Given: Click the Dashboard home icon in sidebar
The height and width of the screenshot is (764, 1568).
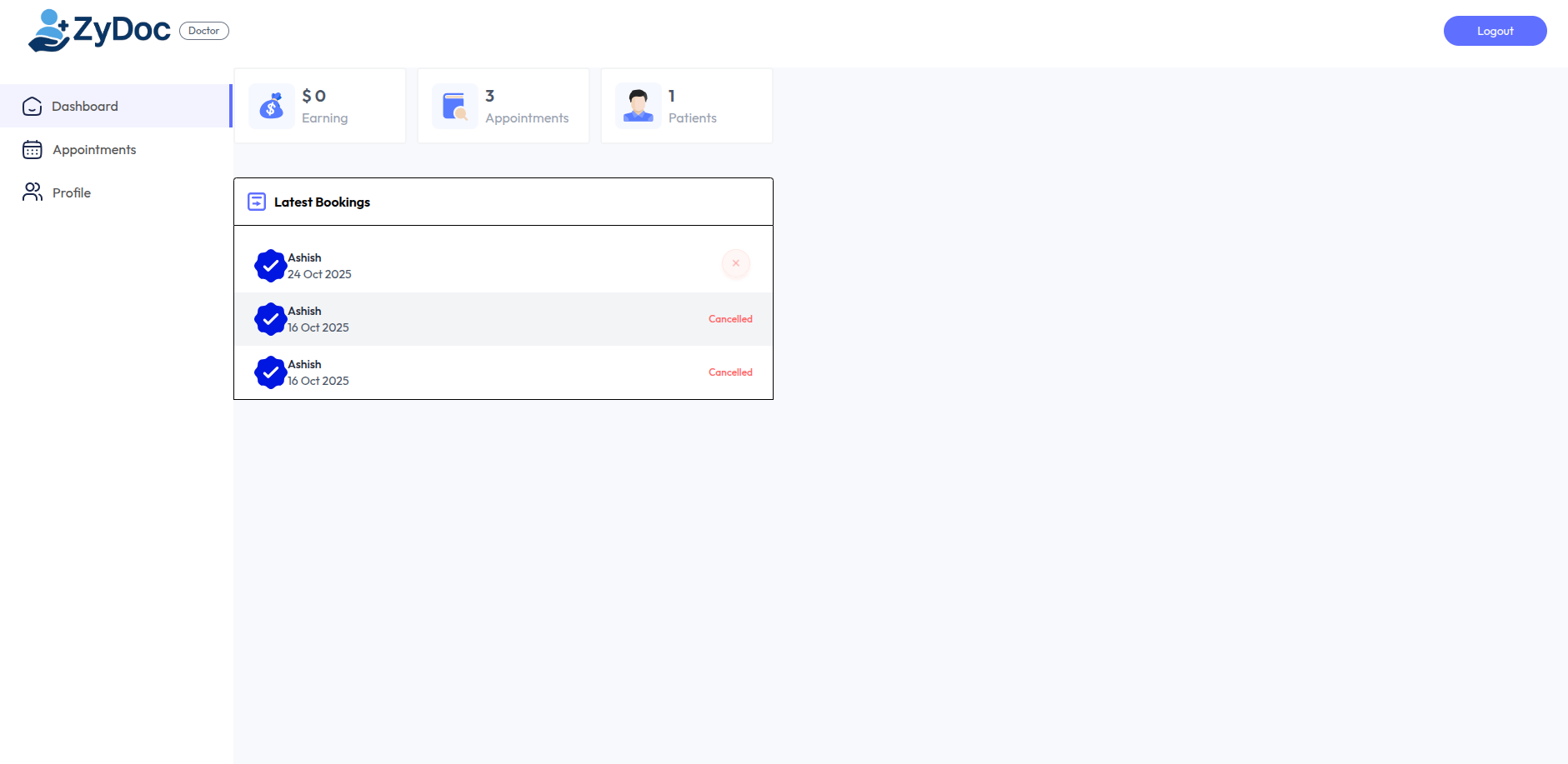Looking at the screenshot, I should pyautogui.click(x=33, y=107).
